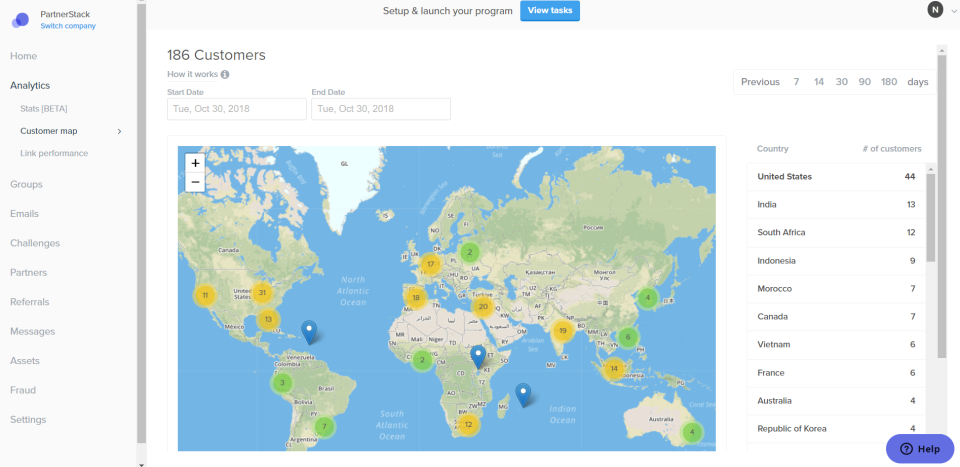The height and width of the screenshot is (467, 960).
Task: Open the End Date picker field
Action: [381, 109]
